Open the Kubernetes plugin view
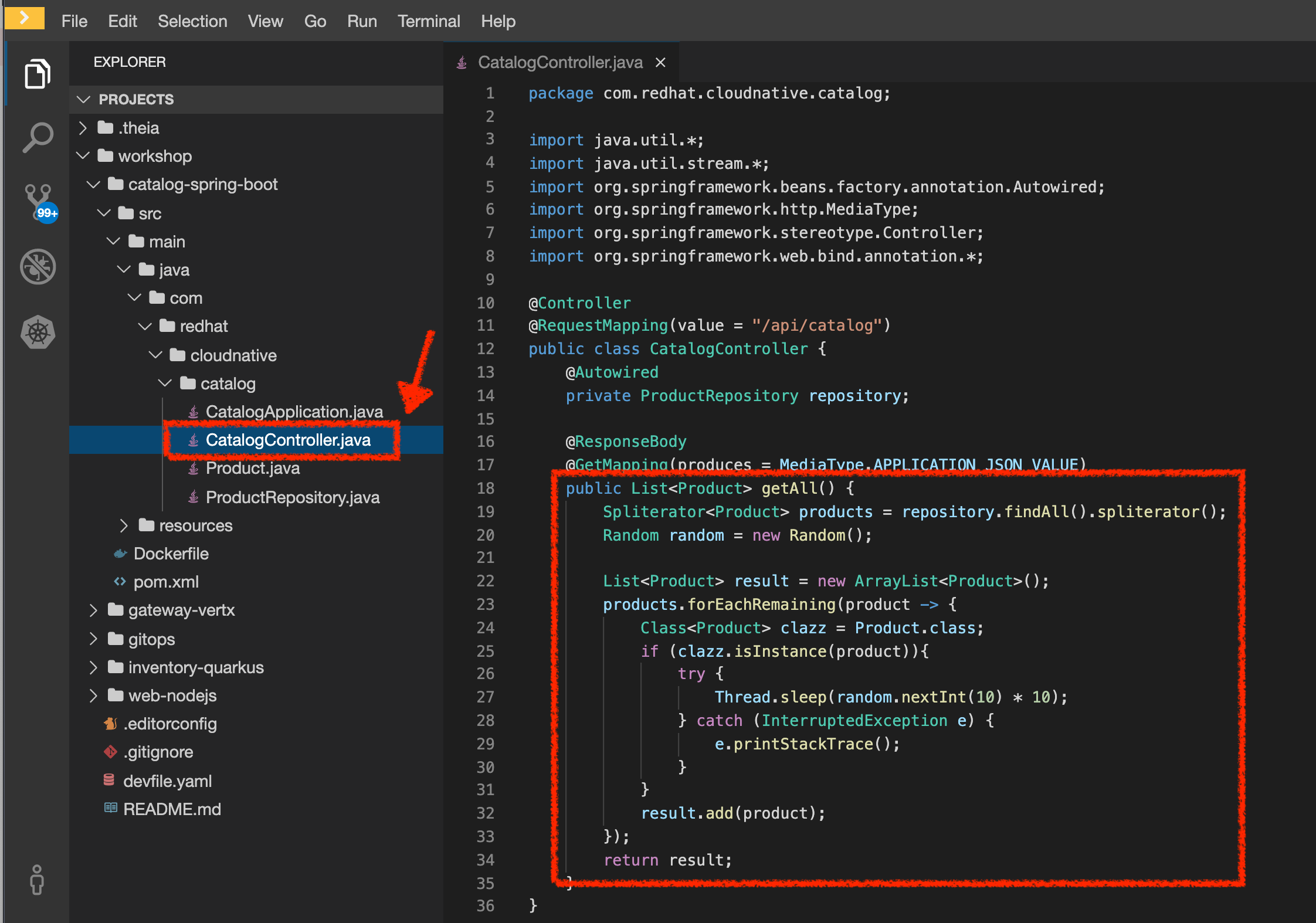The image size is (1316, 923). pos(37,332)
